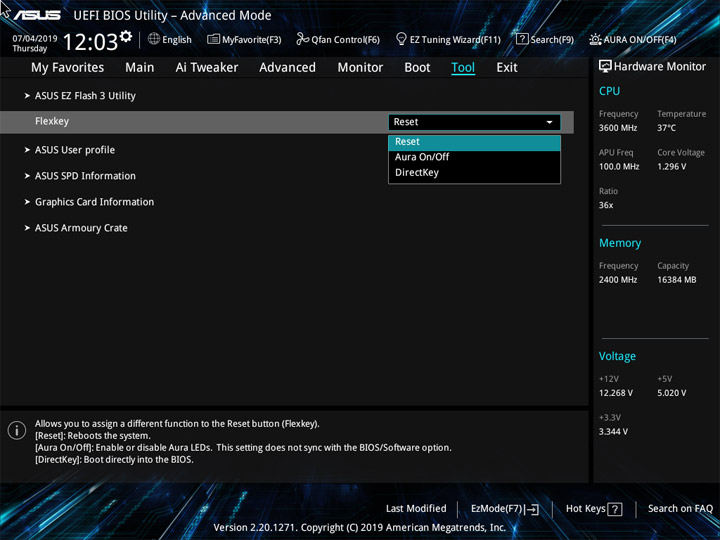Click the info circle icon
720x540 pixels.
coord(17,430)
